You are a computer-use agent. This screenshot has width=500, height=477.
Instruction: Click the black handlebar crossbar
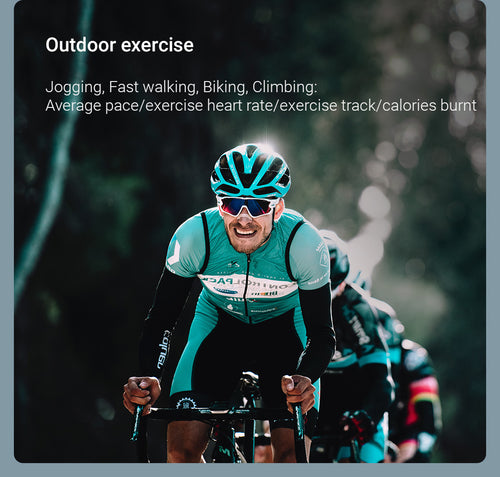220,414
